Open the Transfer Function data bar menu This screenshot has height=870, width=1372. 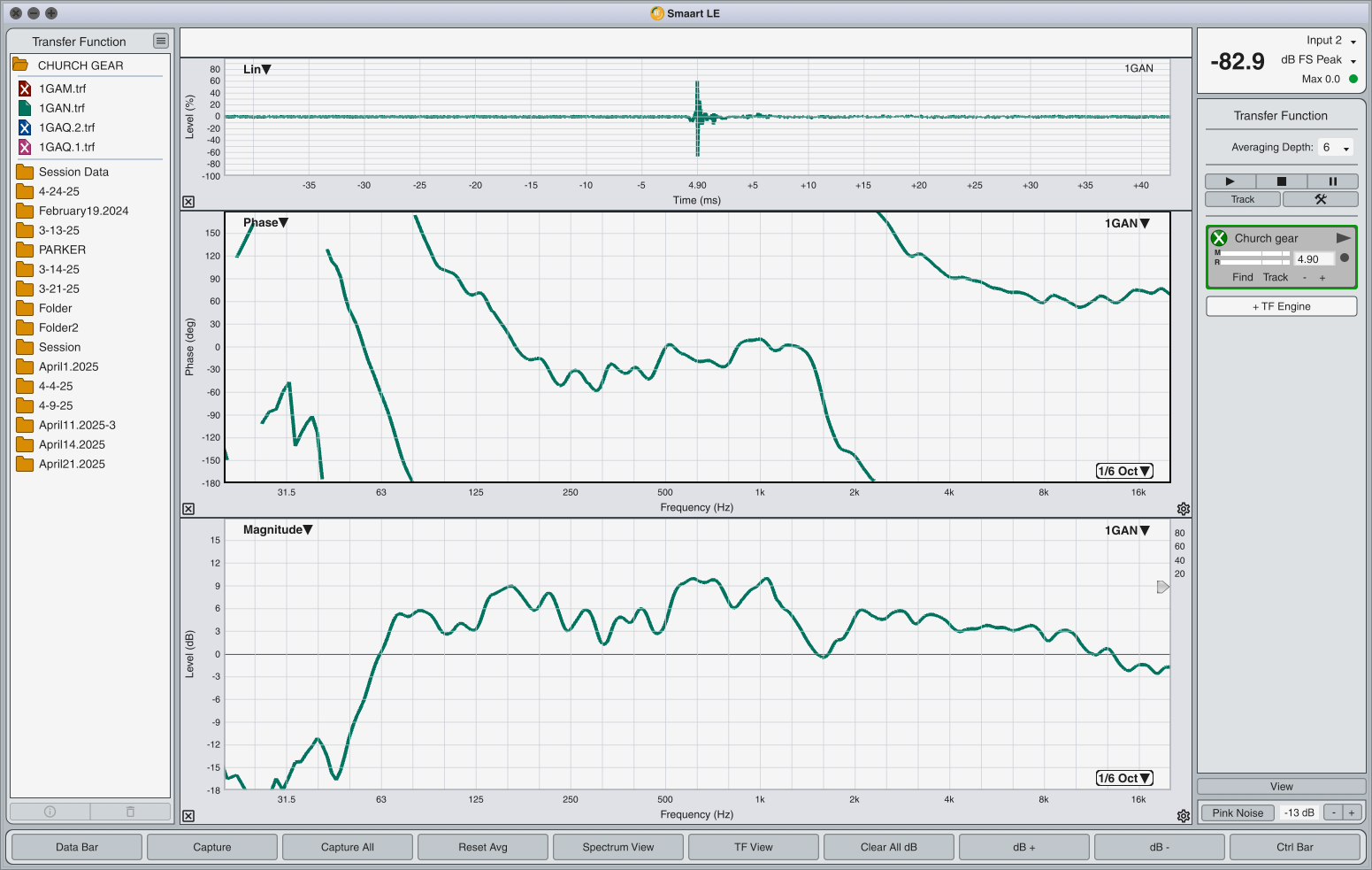pyautogui.click(x=160, y=41)
